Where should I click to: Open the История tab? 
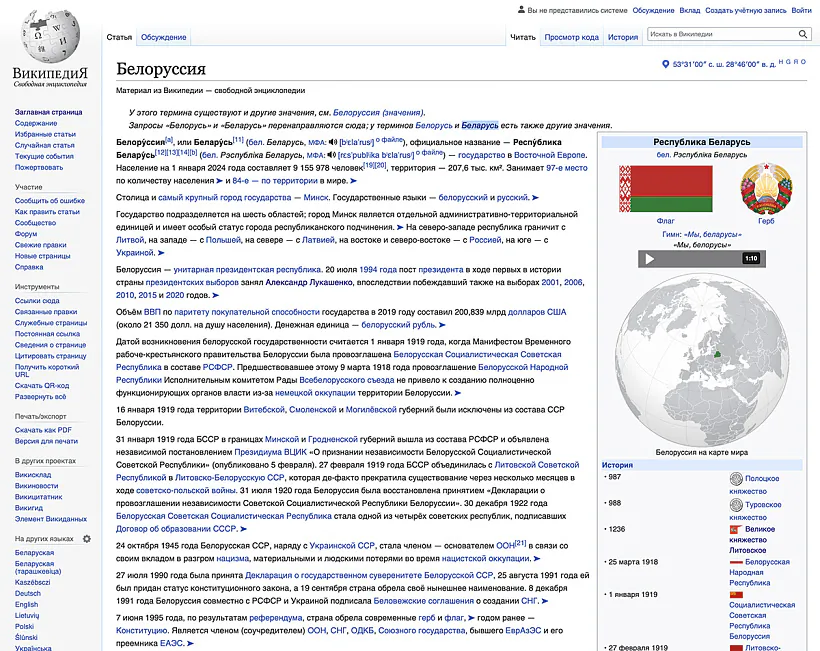tap(623, 37)
